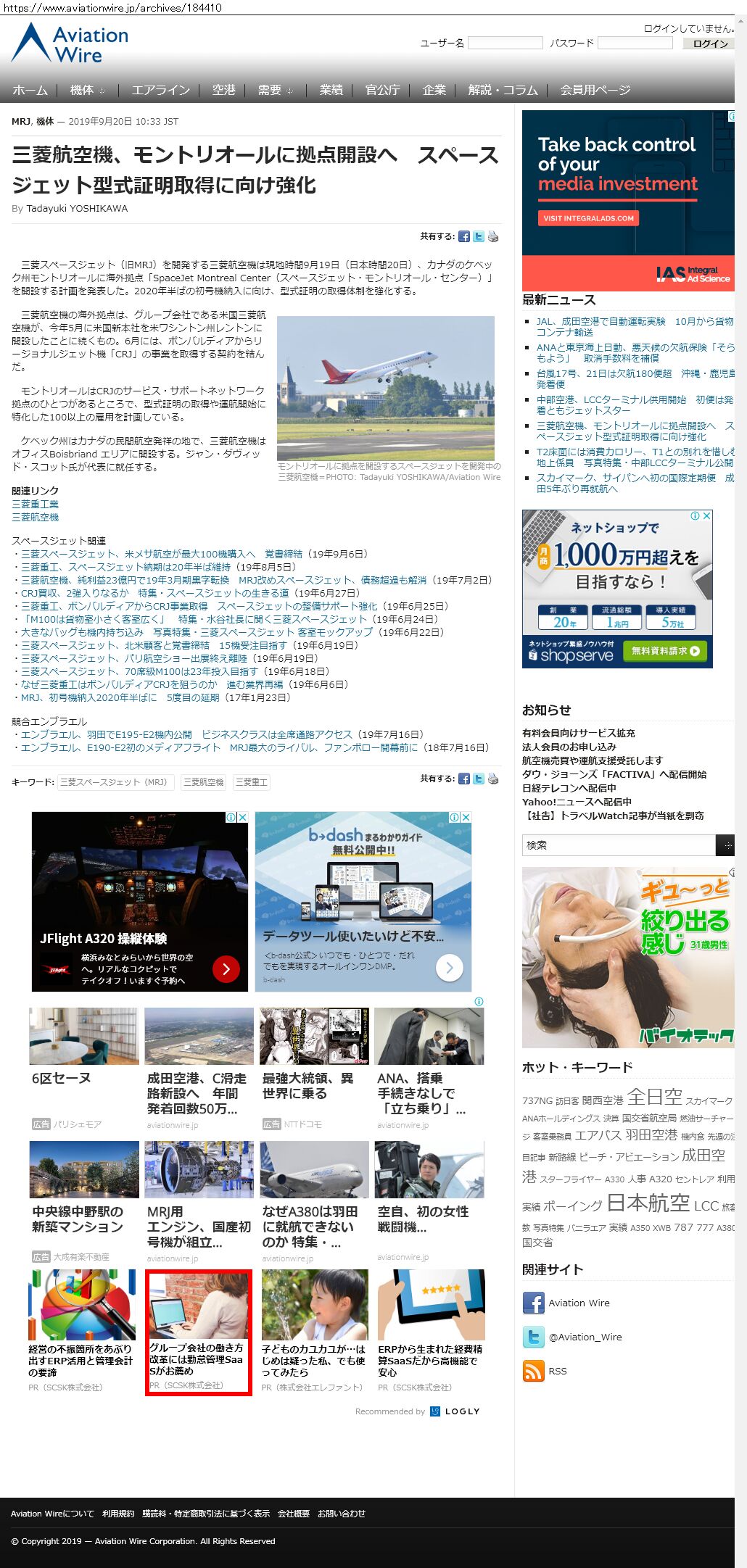Image resolution: width=747 pixels, height=1568 pixels.
Task: Open the JAL、成田空港で自動運転実験 news link
Action: (635, 326)
